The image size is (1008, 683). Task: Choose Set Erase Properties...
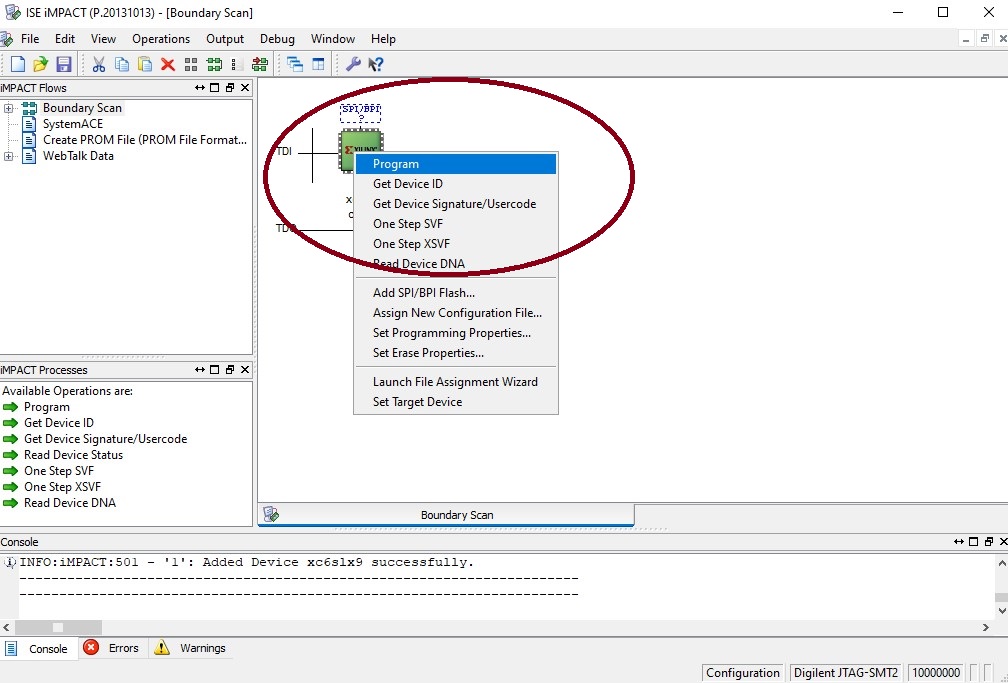[x=456, y=352]
